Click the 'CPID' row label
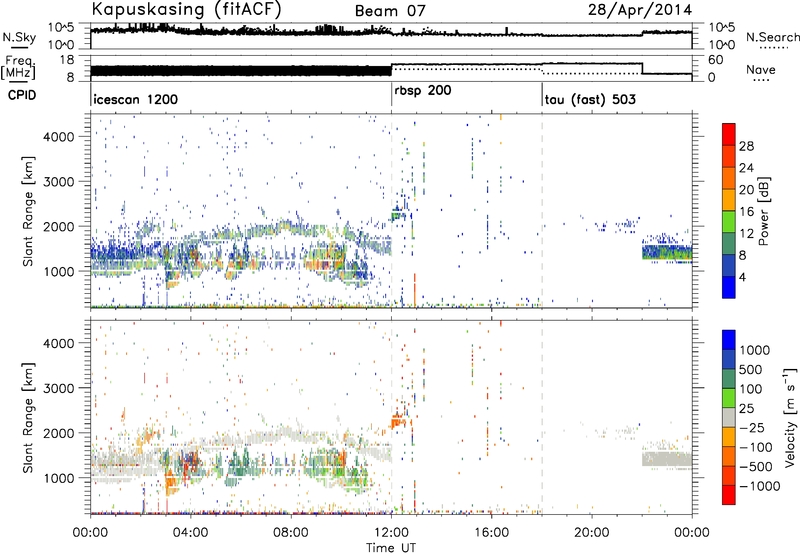 coord(22,95)
